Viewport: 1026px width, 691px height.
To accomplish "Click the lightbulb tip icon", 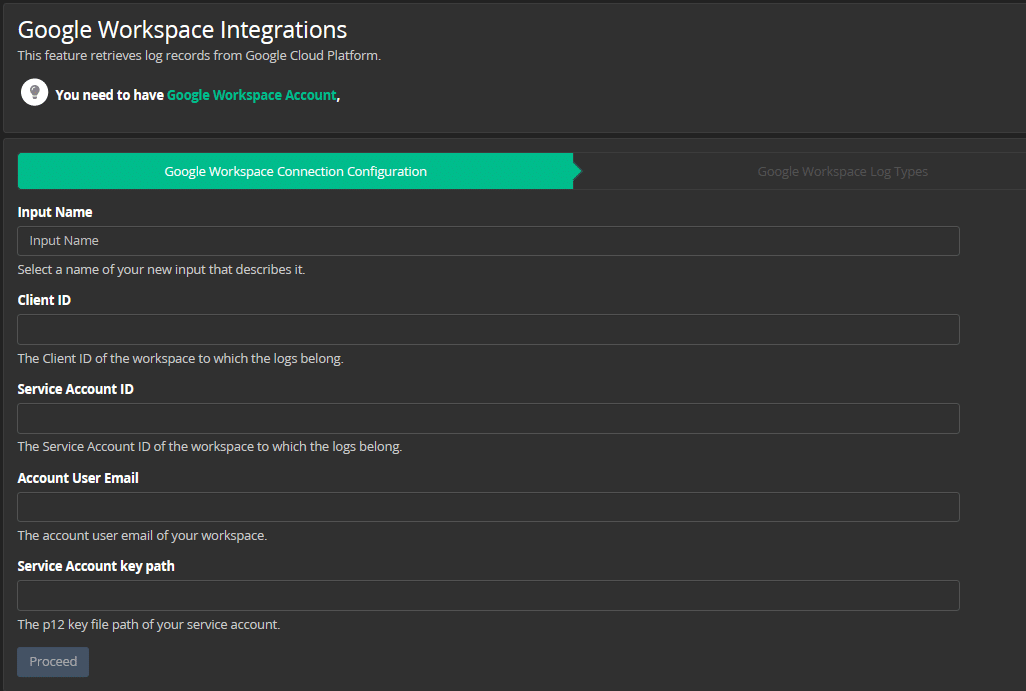I will point(35,93).
